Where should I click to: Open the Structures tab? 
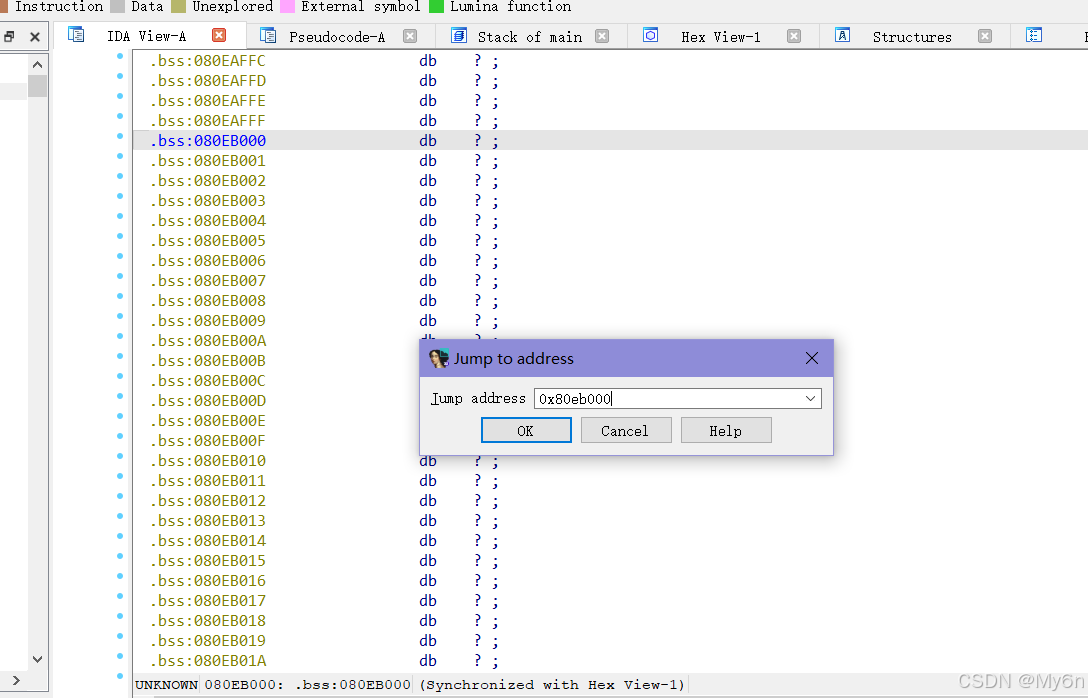tap(912, 37)
